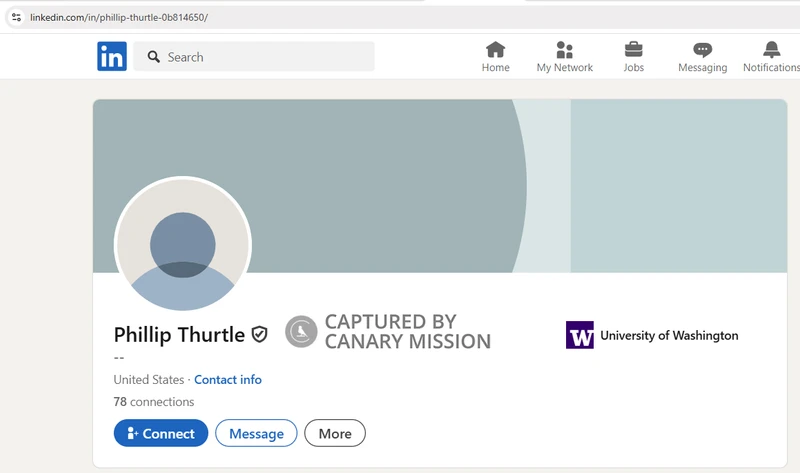800x473 pixels.
Task: Click the Canary Mission circular logo
Action: coord(301,331)
